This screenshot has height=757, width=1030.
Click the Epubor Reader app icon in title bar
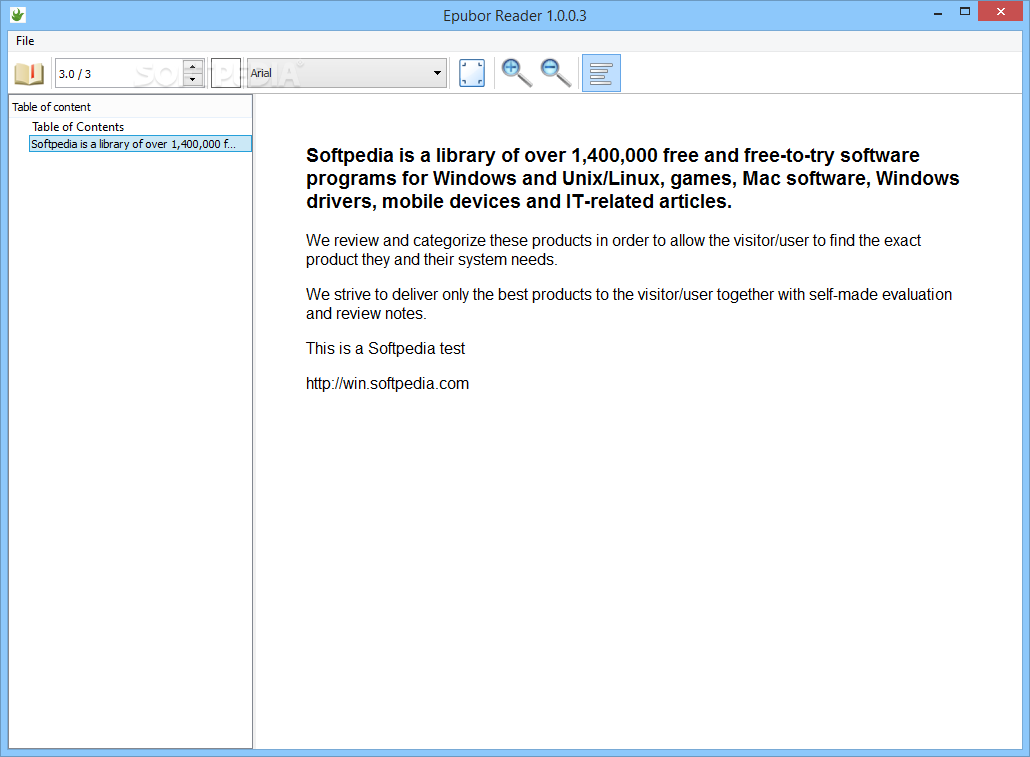18,14
